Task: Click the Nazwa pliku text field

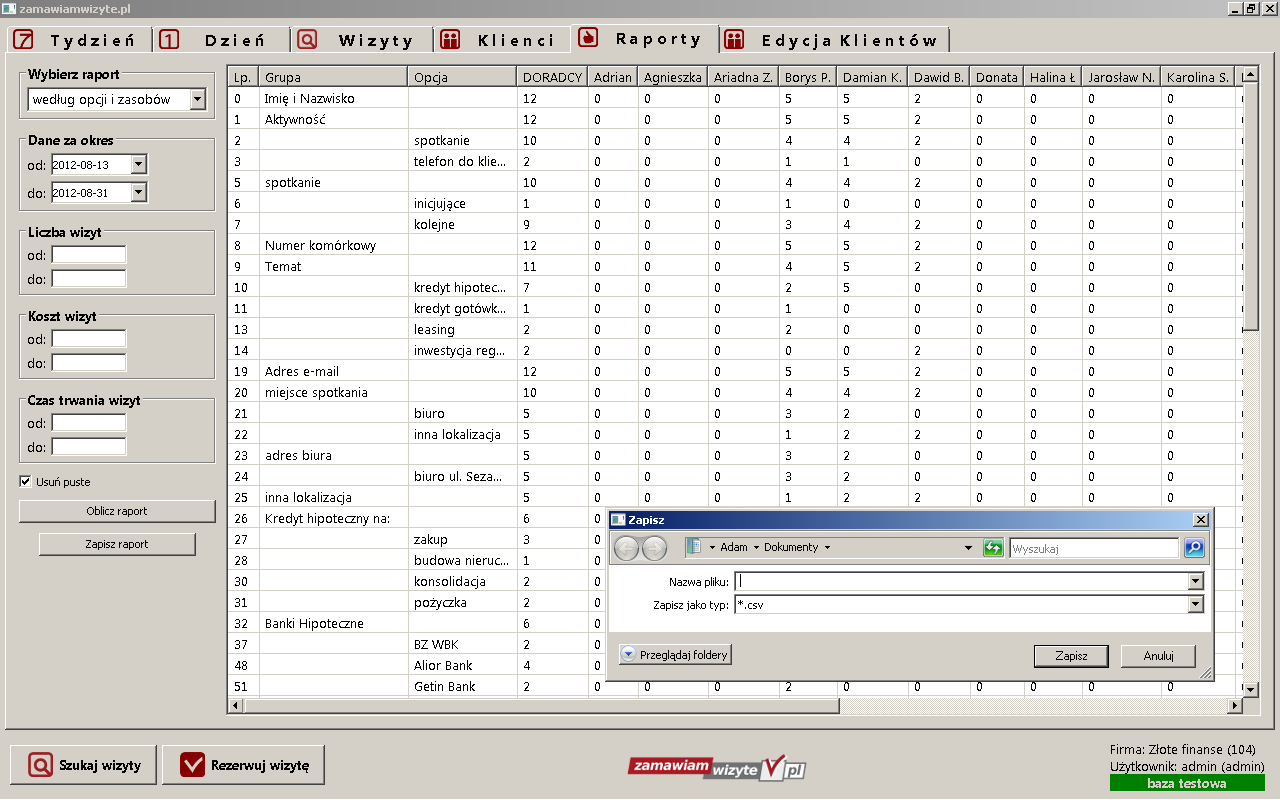Action: point(961,581)
